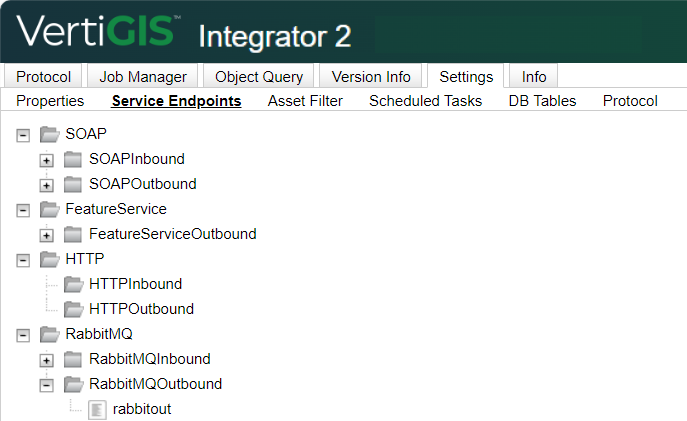Click the HTTPInbound folder icon
This screenshot has height=421, width=687.
click(x=73, y=284)
